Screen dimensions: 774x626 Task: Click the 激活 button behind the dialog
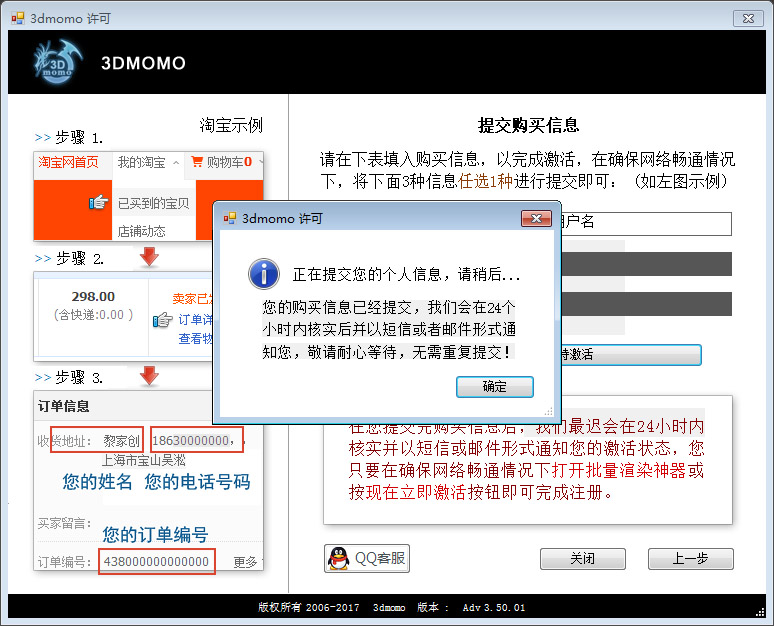(x=631, y=354)
